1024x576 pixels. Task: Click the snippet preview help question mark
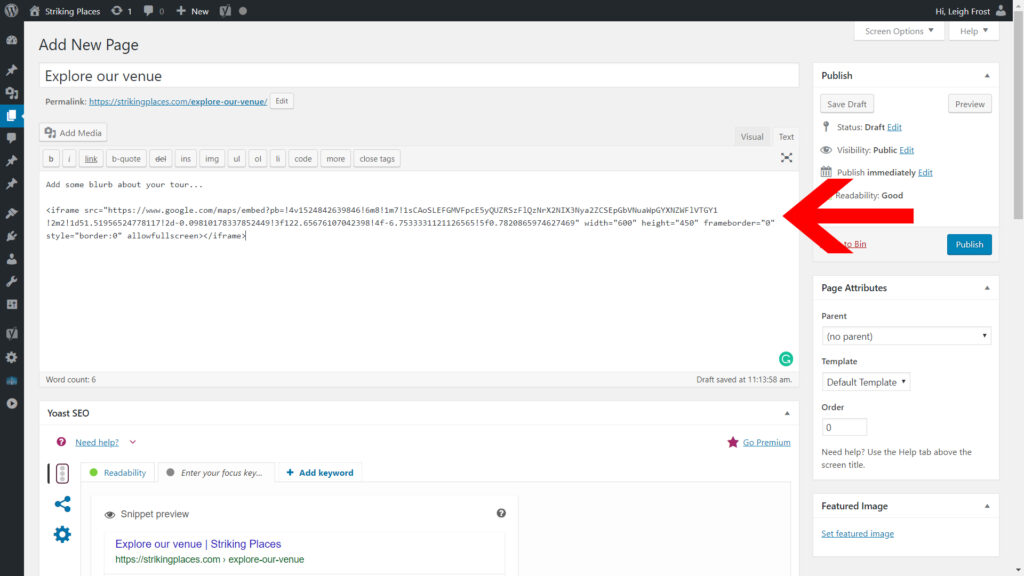501,513
